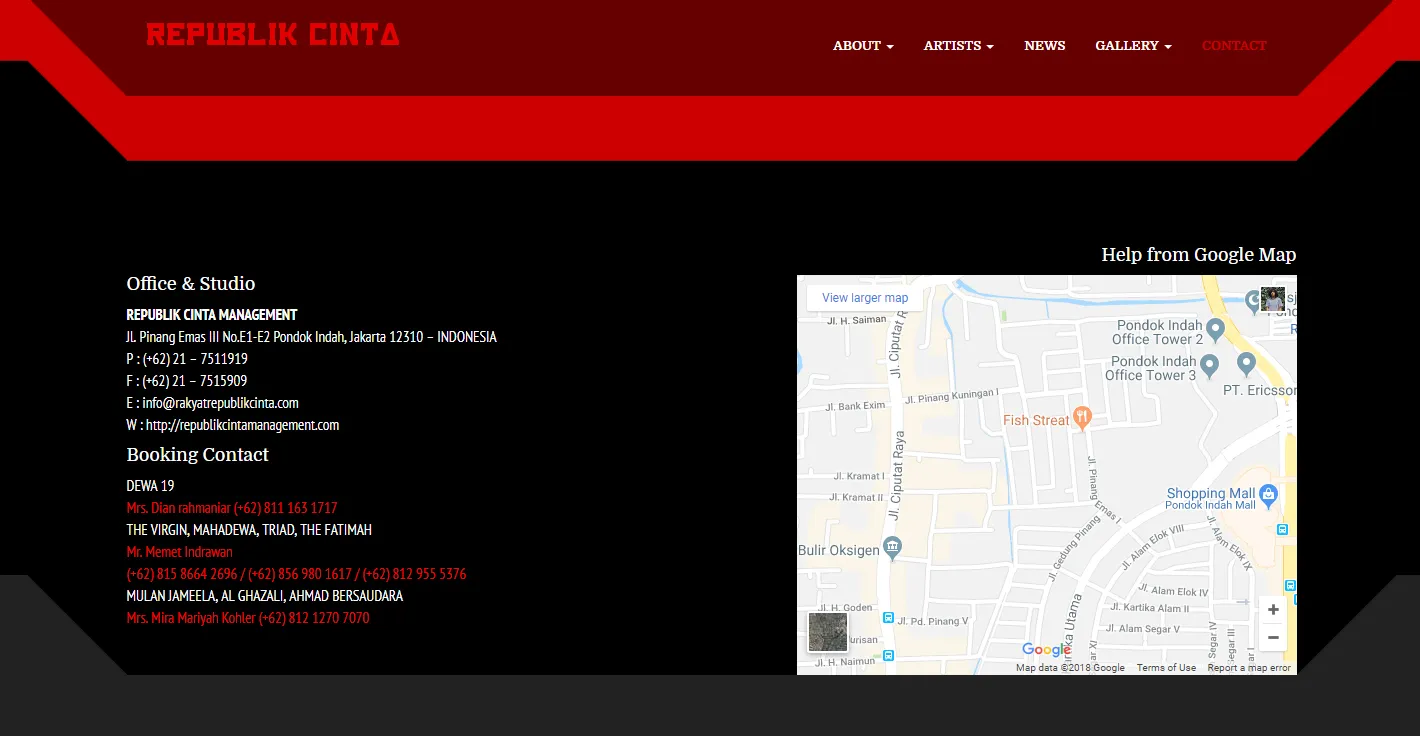Expand the ARTISTS dropdown menu
This screenshot has height=736, width=1420.
coord(958,46)
